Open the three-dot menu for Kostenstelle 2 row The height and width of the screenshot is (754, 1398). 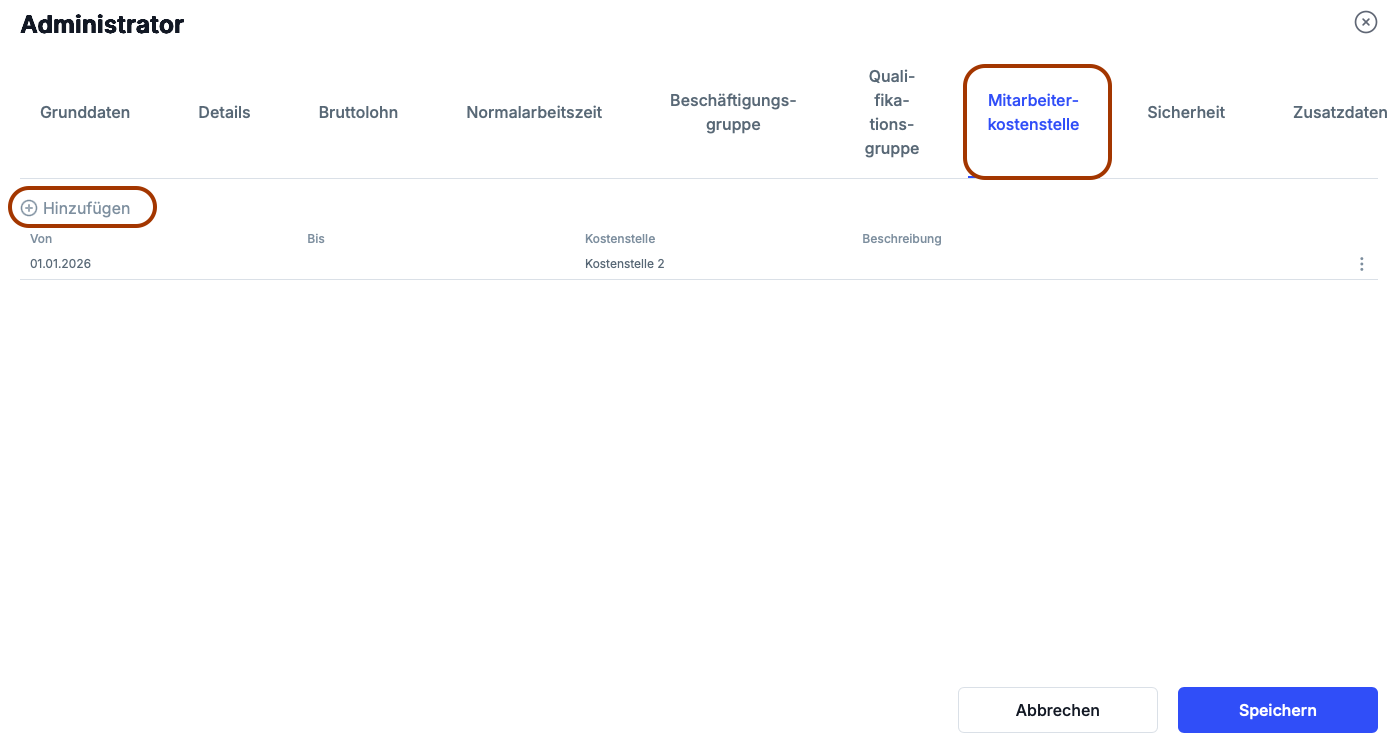click(1361, 264)
